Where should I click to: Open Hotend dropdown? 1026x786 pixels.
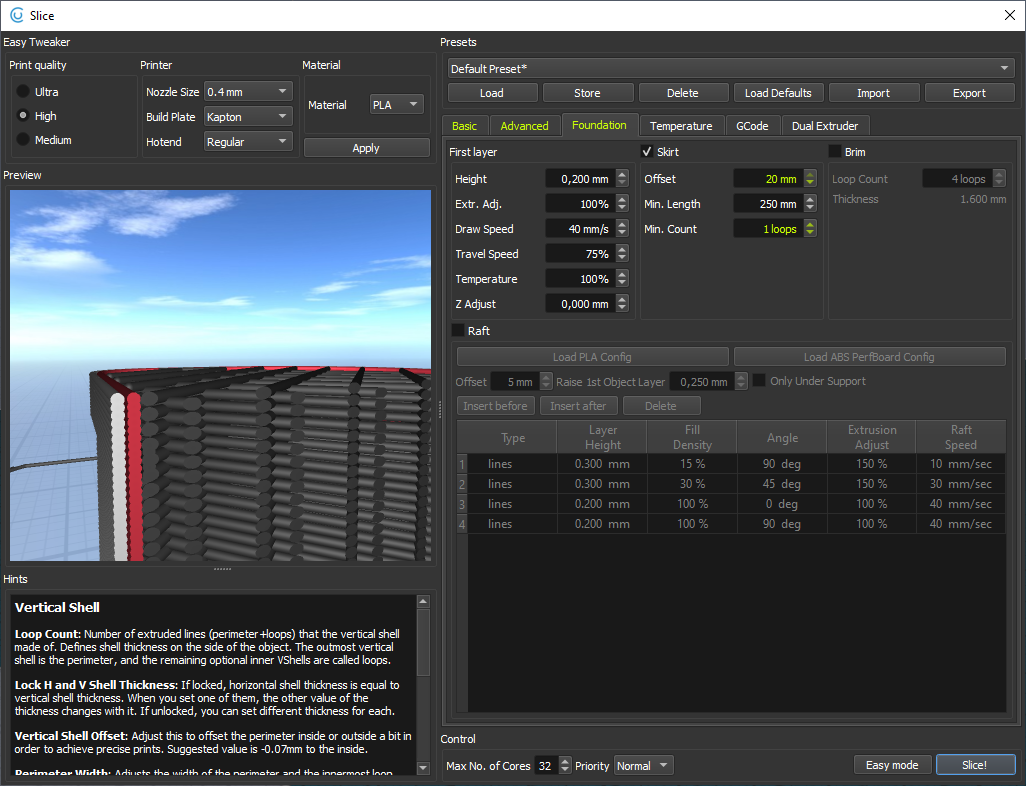click(248, 141)
